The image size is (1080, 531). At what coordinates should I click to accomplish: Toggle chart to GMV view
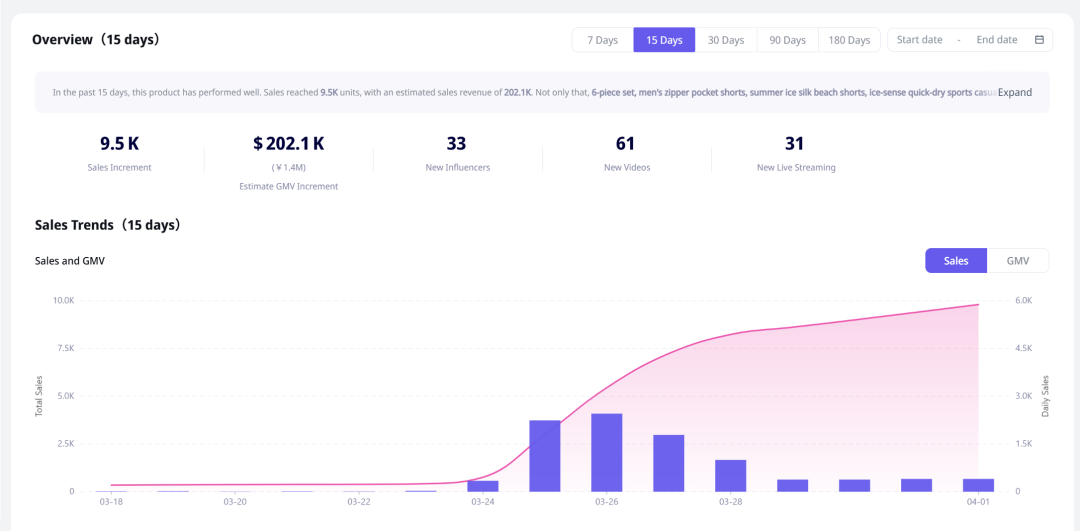(x=1017, y=261)
